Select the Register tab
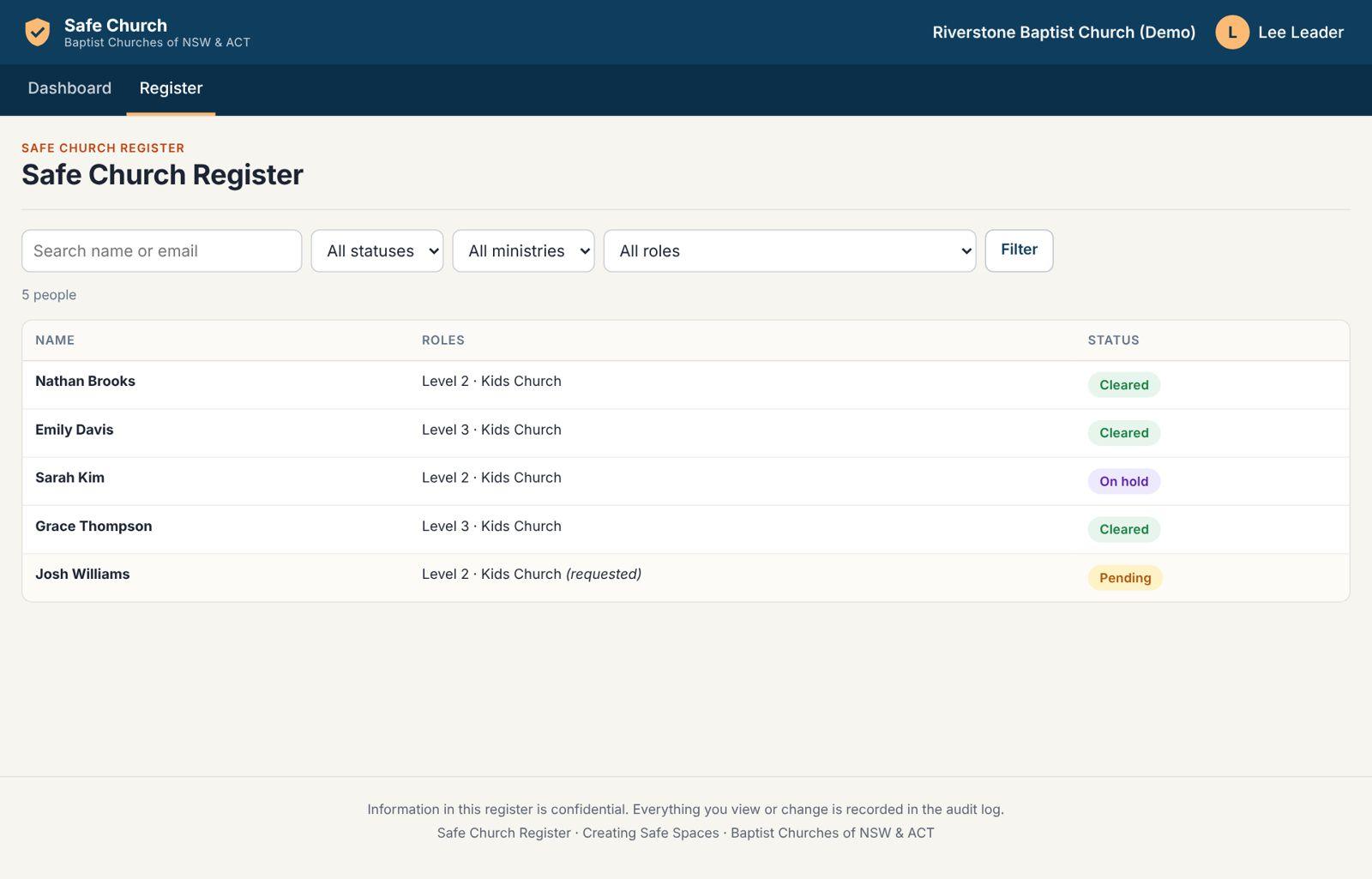1372x879 pixels. (x=171, y=88)
